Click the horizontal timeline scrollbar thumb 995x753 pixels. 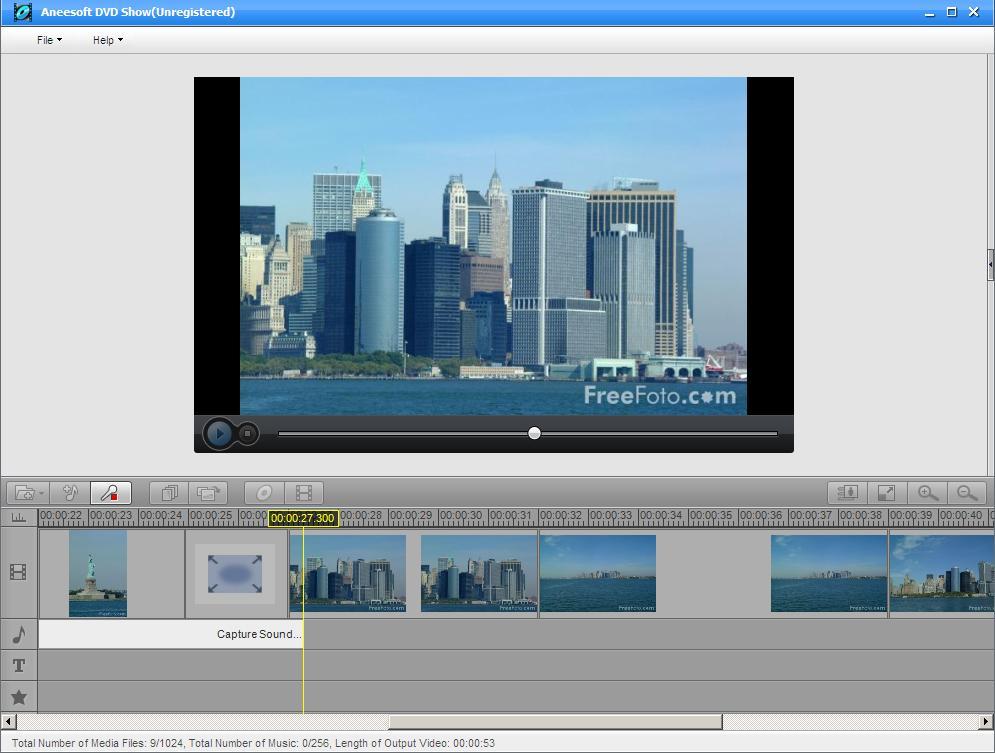555,722
